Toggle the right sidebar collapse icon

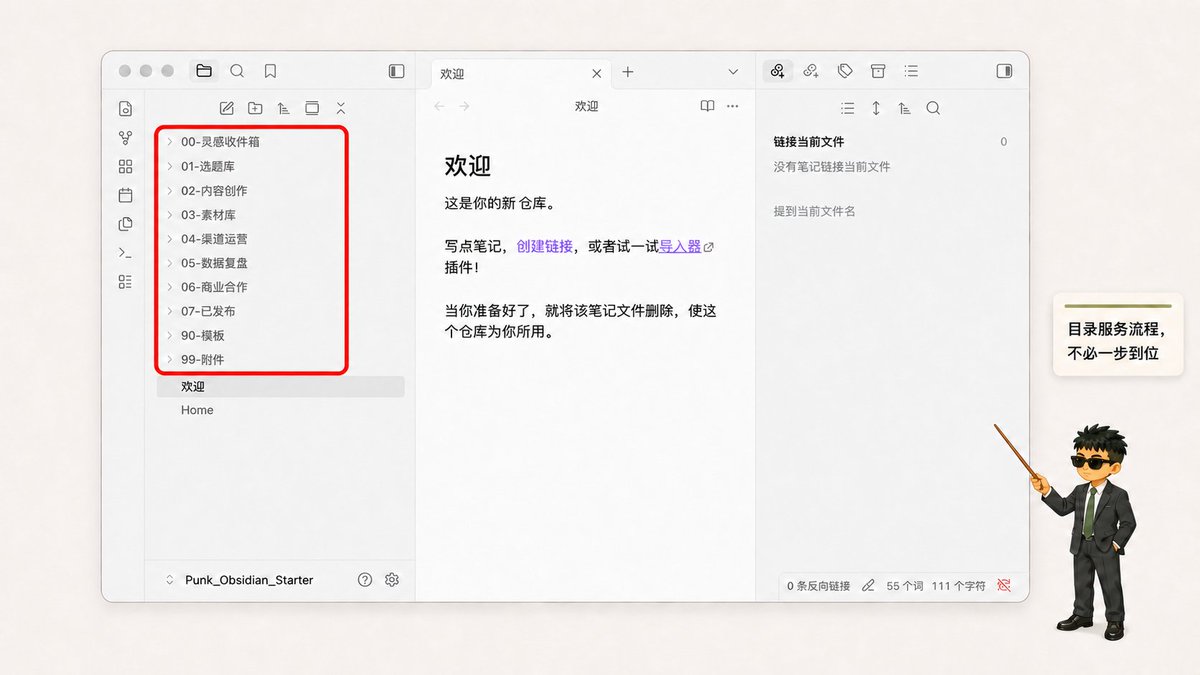click(1004, 71)
